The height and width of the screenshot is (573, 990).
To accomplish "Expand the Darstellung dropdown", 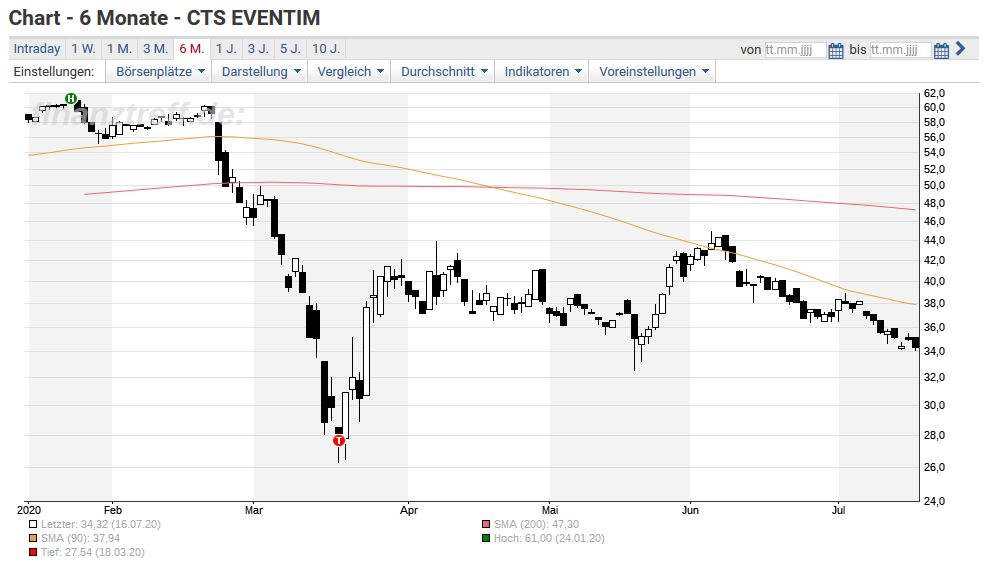I will click(261, 71).
